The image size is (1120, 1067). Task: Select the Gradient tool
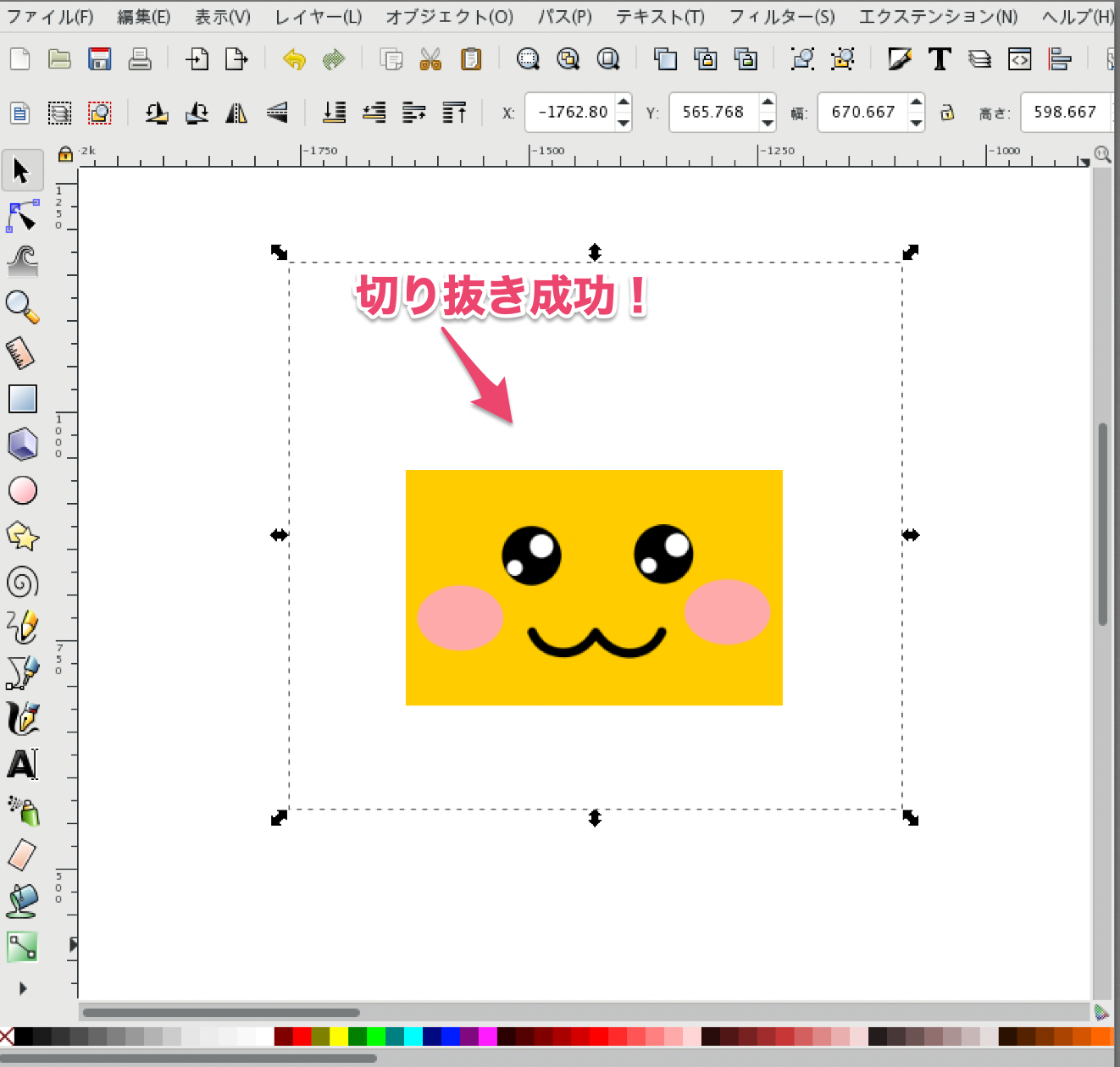pyautogui.click(x=22, y=947)
